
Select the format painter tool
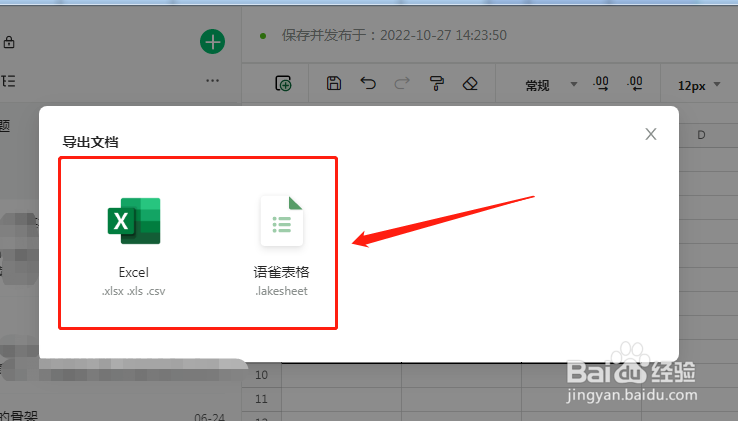click(x=436, y=83)
